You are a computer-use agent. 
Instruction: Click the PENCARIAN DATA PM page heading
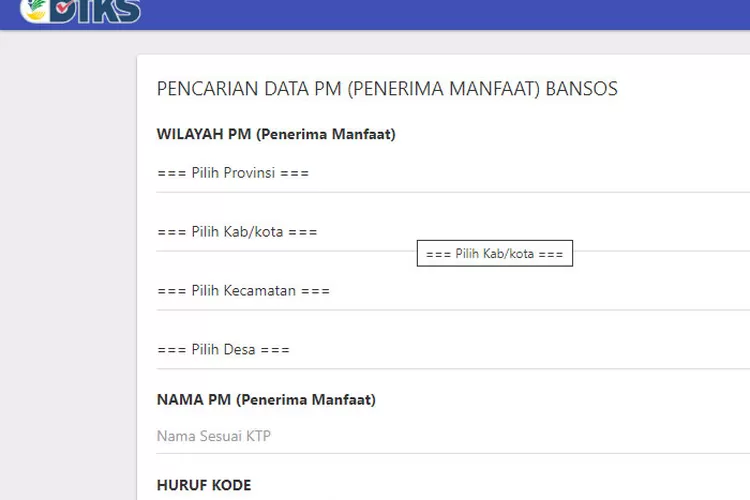(x=387, y=89)
